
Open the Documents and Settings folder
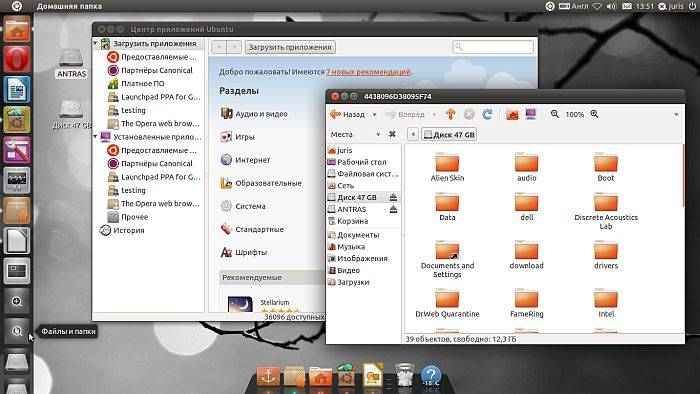click(447, 259)
